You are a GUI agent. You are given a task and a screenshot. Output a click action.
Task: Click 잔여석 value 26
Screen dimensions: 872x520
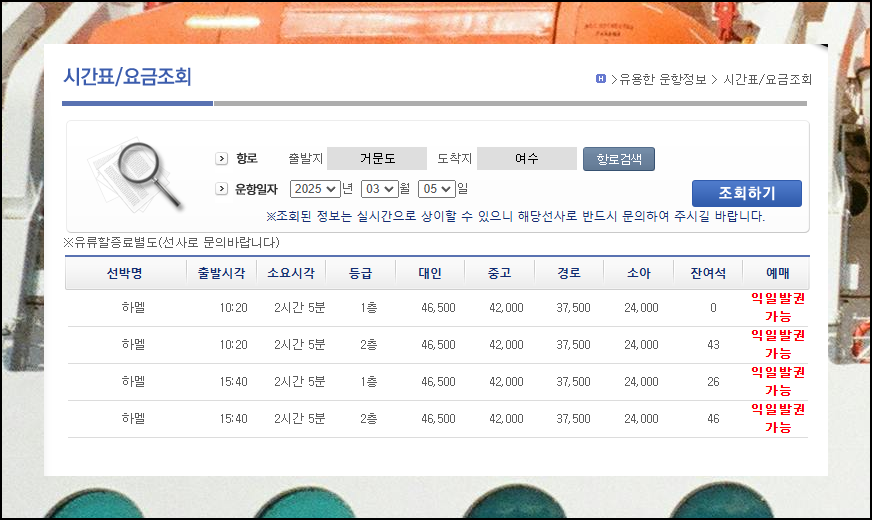coord(713,382)
